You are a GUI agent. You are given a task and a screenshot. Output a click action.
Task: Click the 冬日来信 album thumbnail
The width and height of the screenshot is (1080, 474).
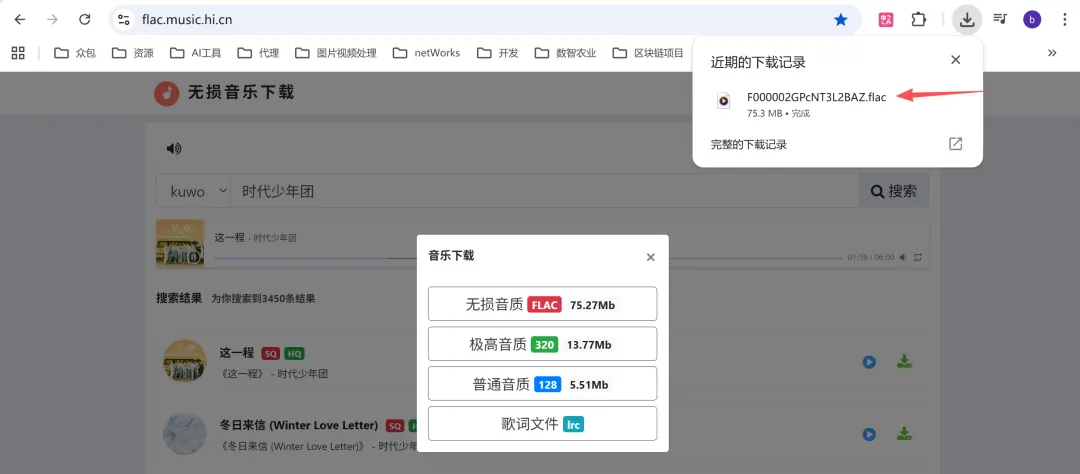click(x=185, y=434)
